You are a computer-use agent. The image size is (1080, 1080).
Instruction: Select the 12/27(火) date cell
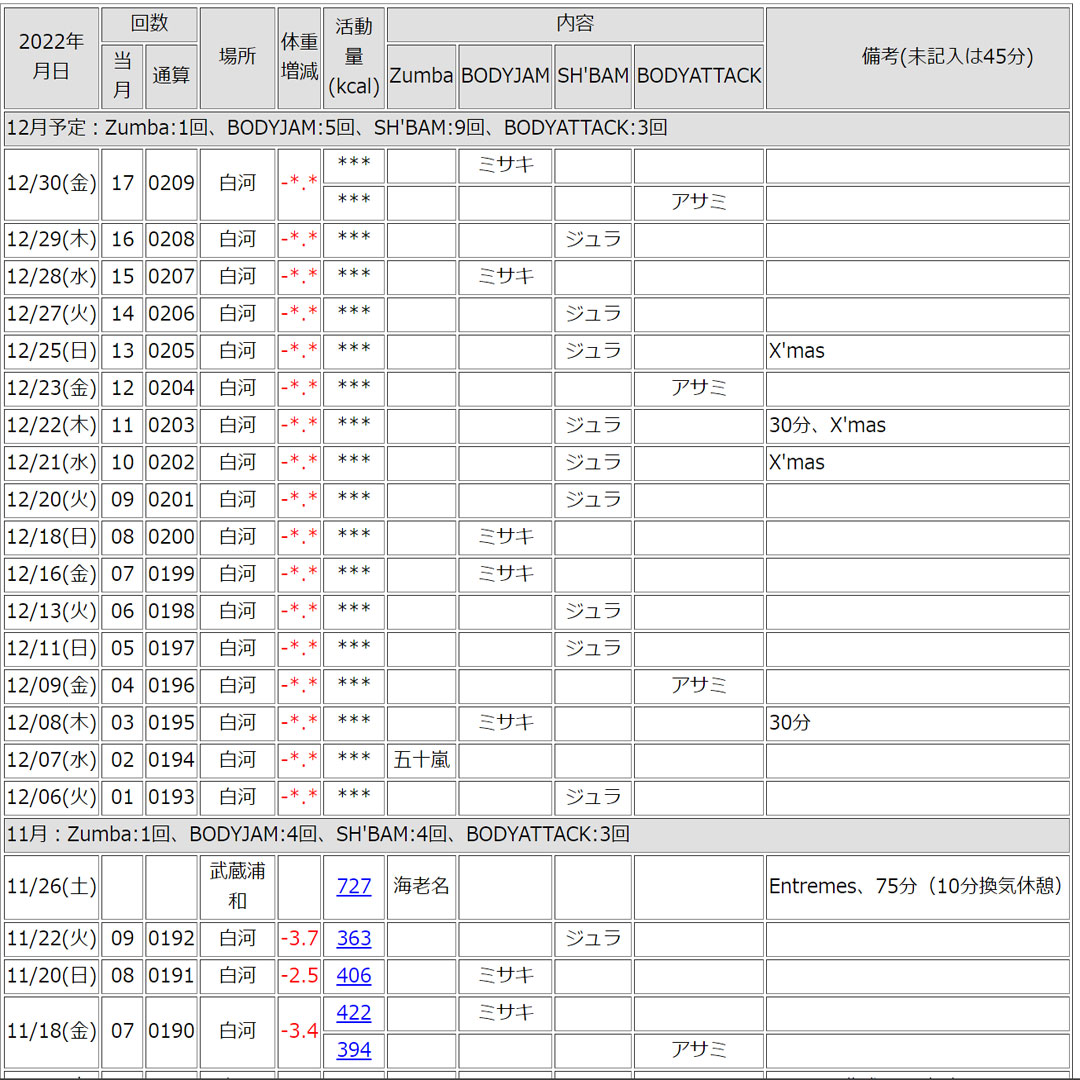[x=52, y=314]
